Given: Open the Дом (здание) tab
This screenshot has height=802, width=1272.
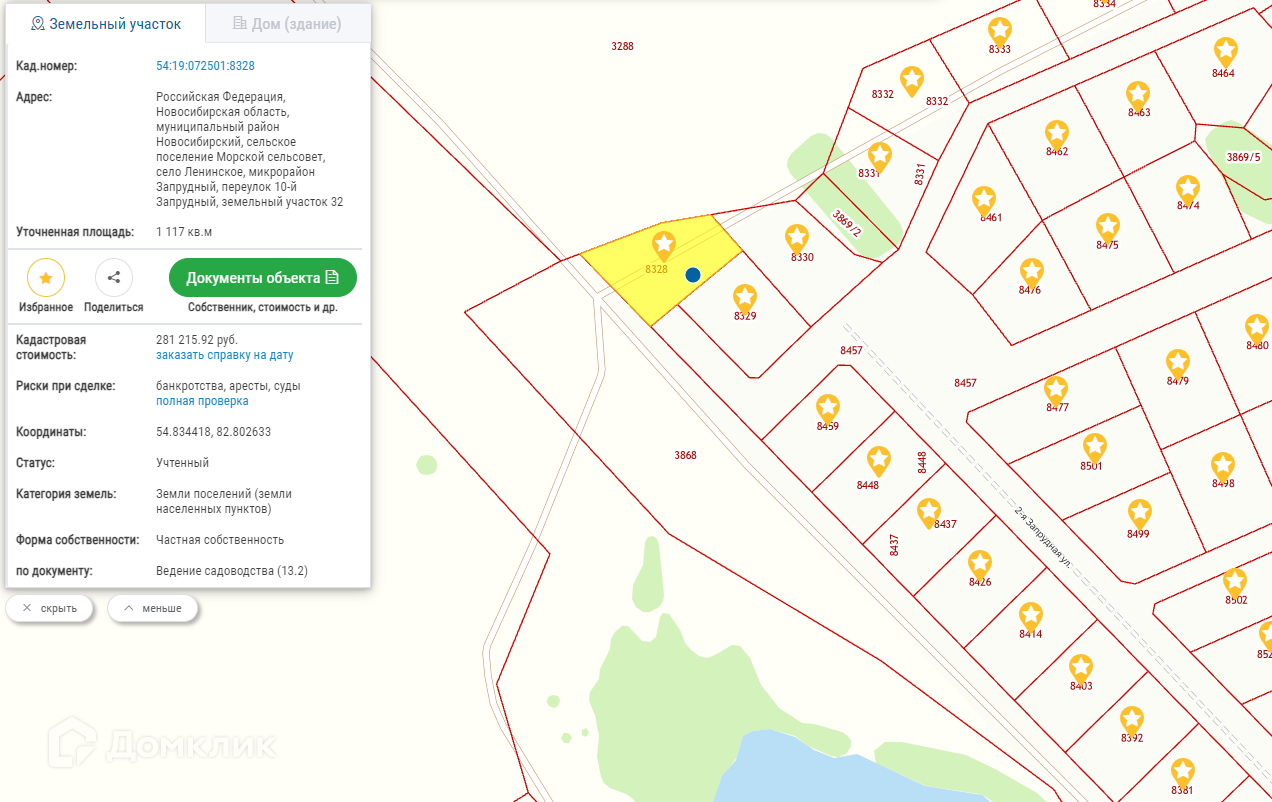Looking at the screenshot, I should click(x=287, y=23).
